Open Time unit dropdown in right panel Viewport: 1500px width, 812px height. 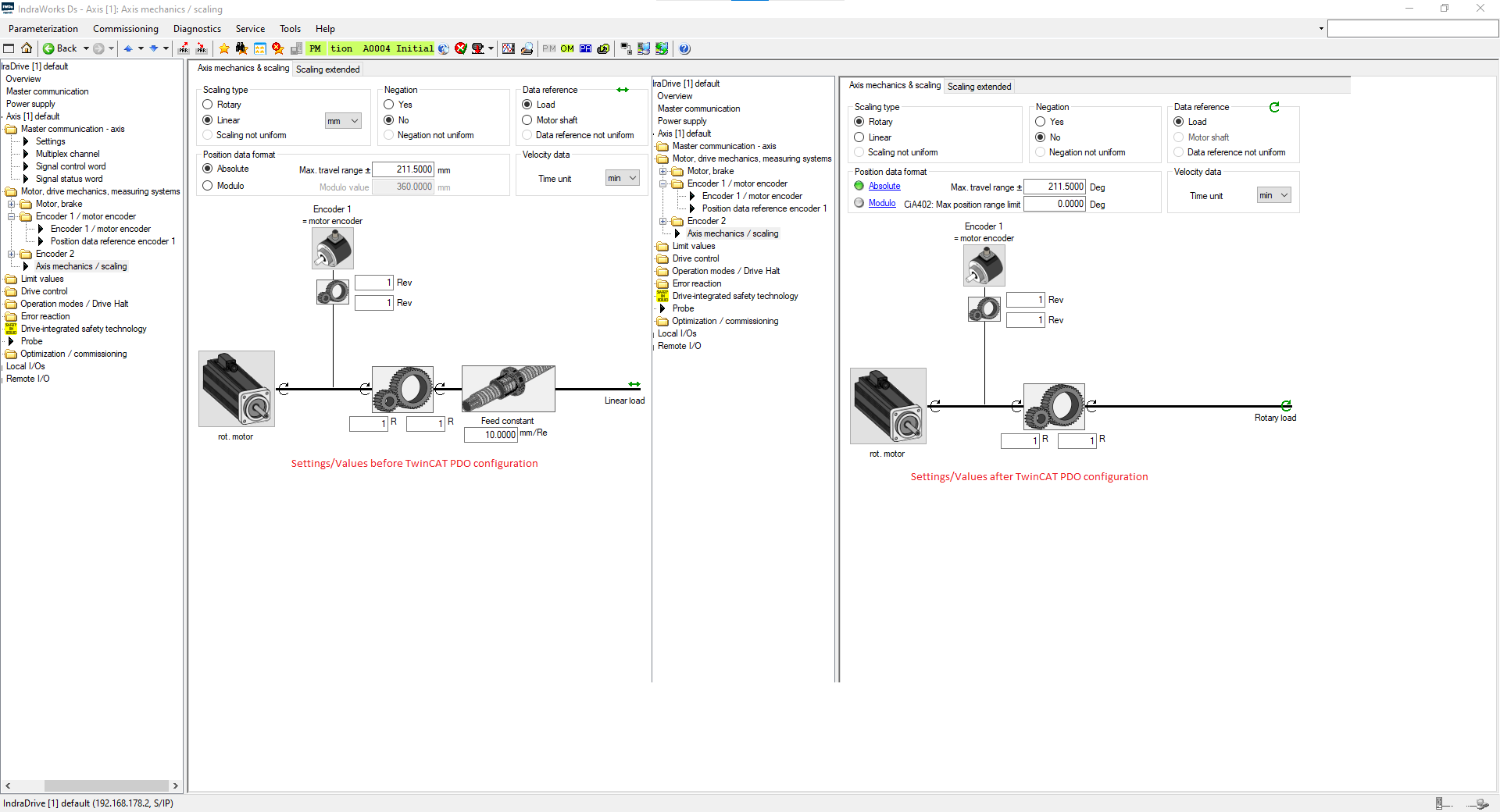point(1274,195)
